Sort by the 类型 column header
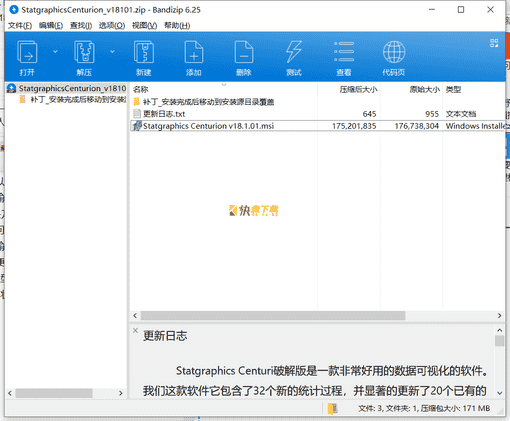510x421 pixels. coord(453,89)
